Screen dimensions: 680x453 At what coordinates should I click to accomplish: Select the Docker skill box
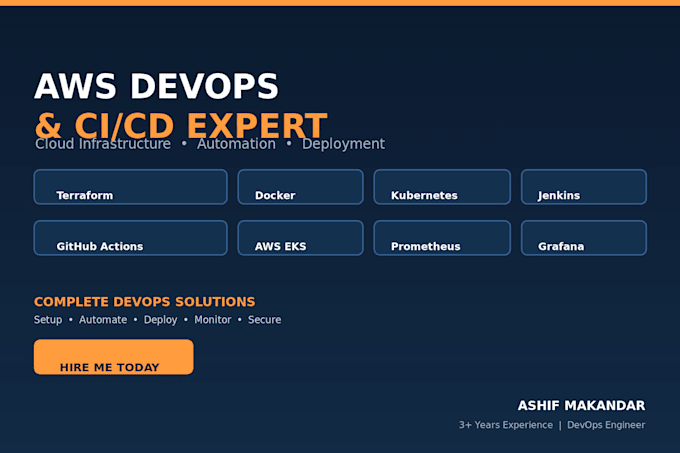301,187
